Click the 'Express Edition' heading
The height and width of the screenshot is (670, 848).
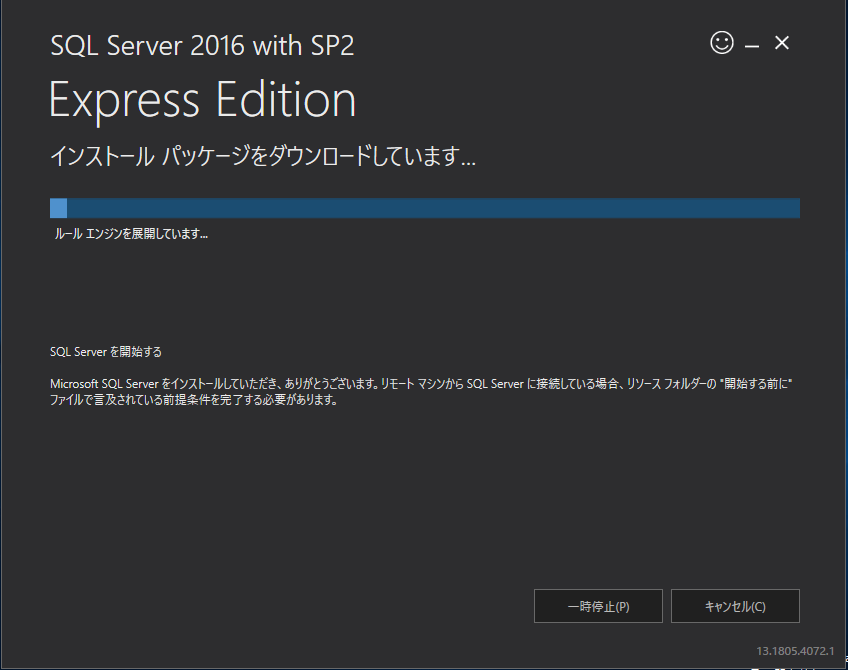pos(202,101)
